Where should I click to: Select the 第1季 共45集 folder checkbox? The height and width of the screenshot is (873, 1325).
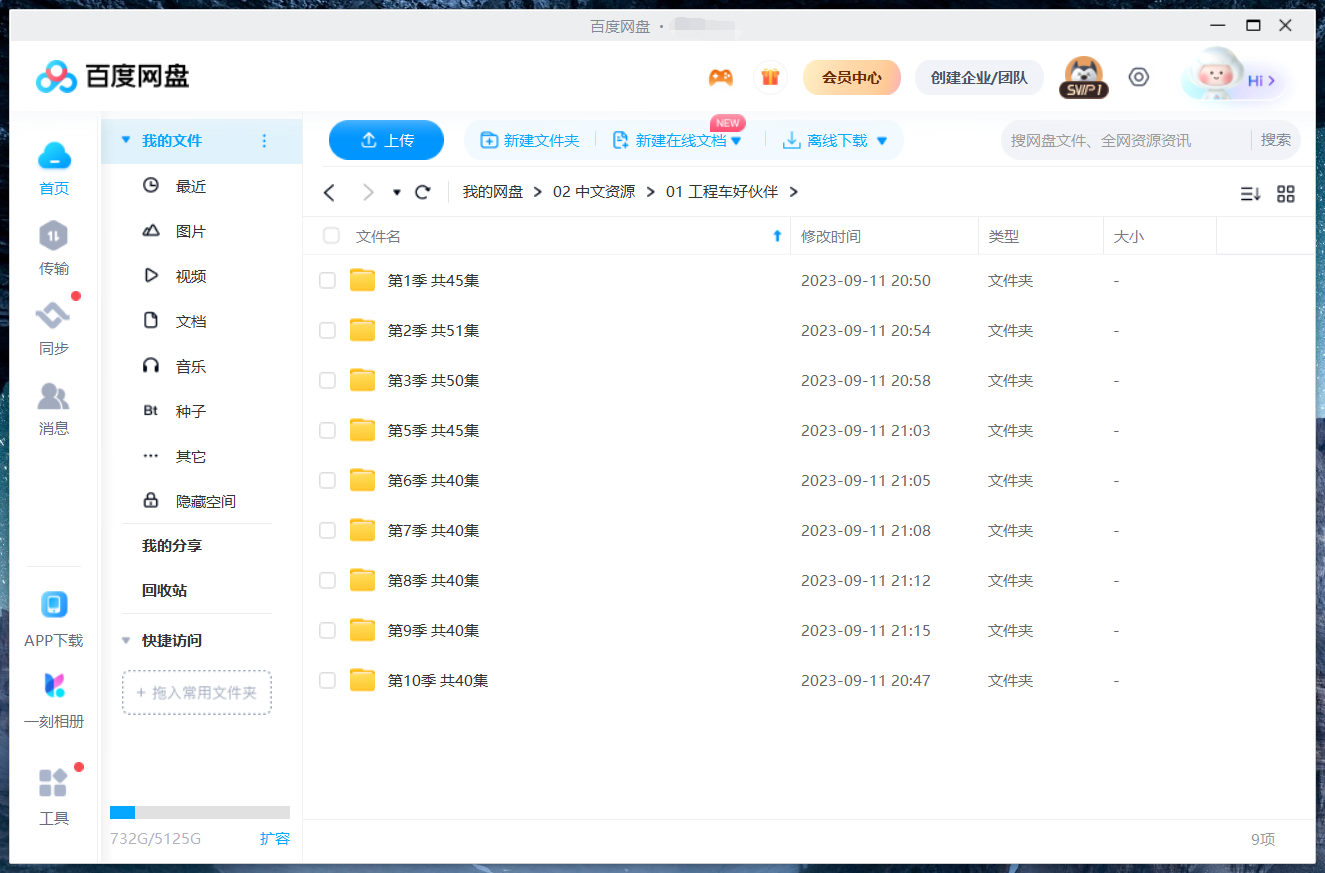pyautogui.click(x=327, y=280)
